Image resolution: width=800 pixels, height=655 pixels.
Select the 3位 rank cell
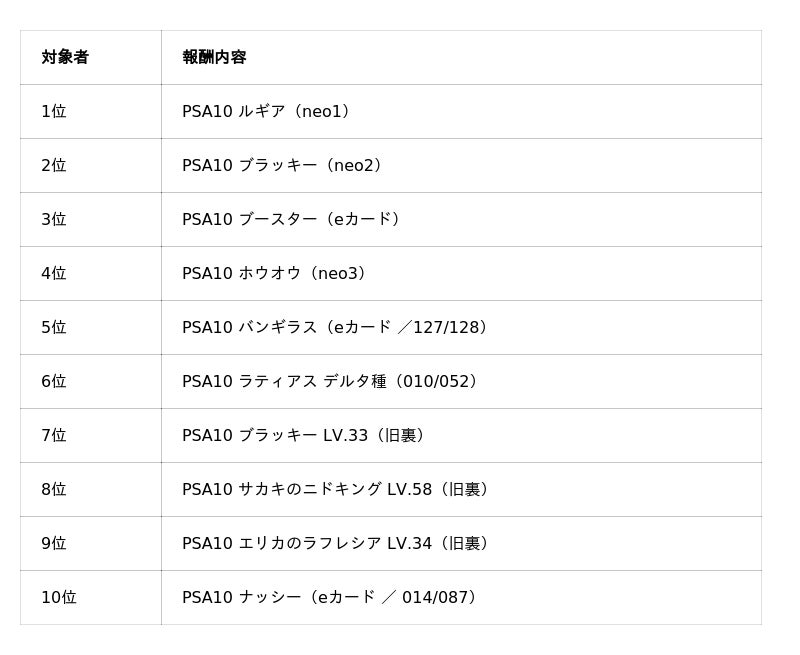(x=54, y=219)
